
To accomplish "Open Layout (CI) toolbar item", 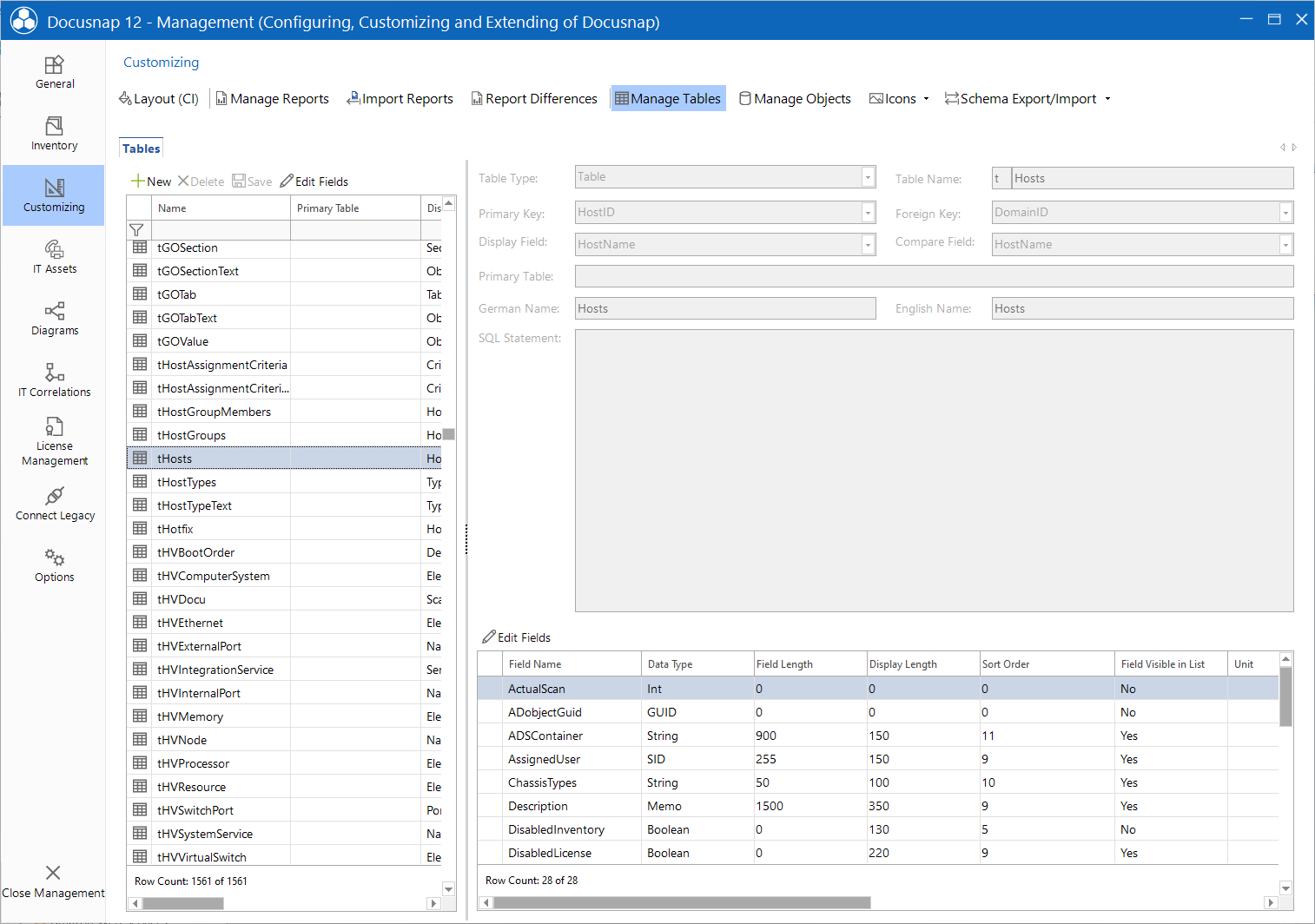I will pos(159,99).
